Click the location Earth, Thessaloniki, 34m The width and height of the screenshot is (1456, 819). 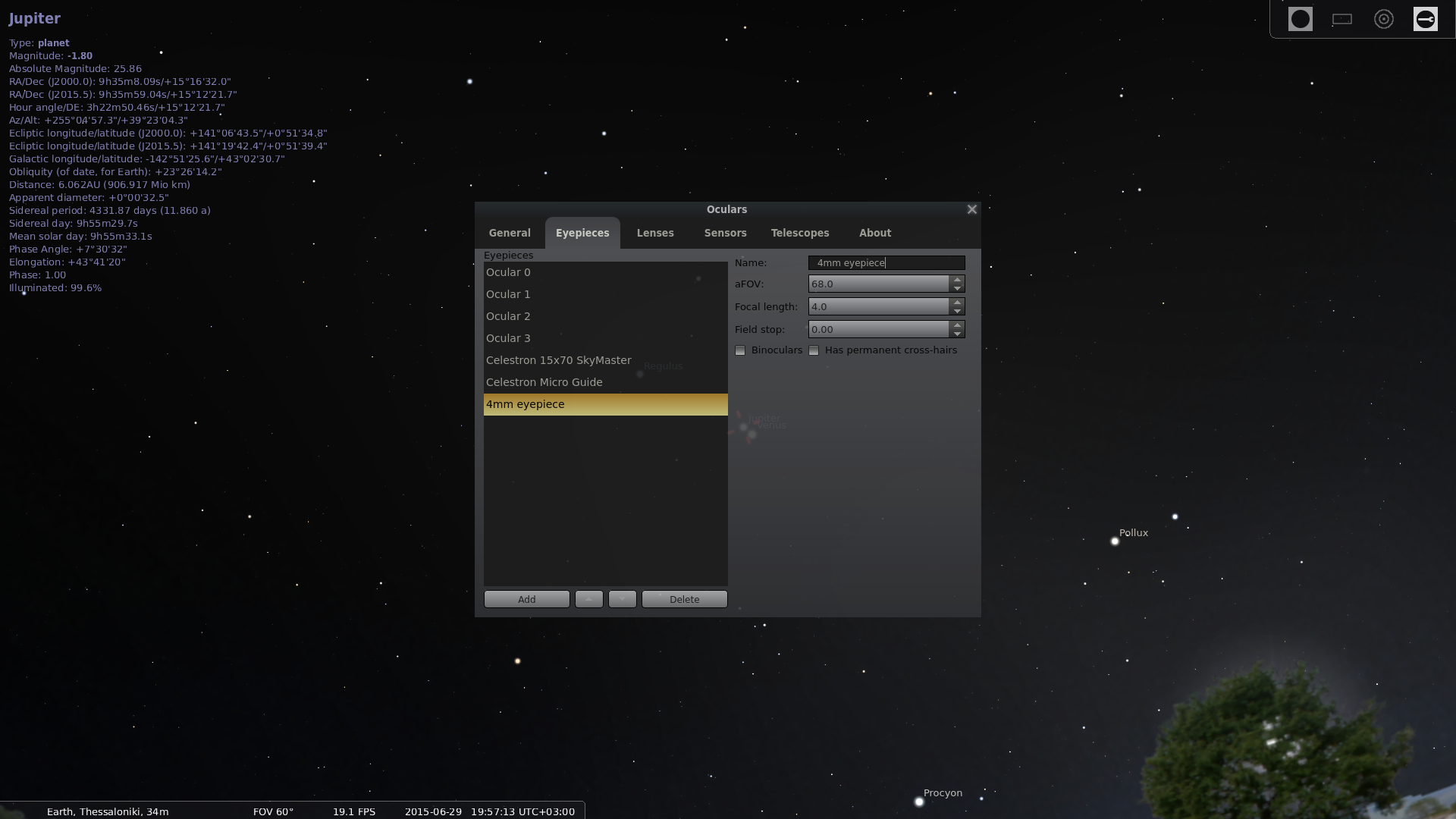point(108,811)
